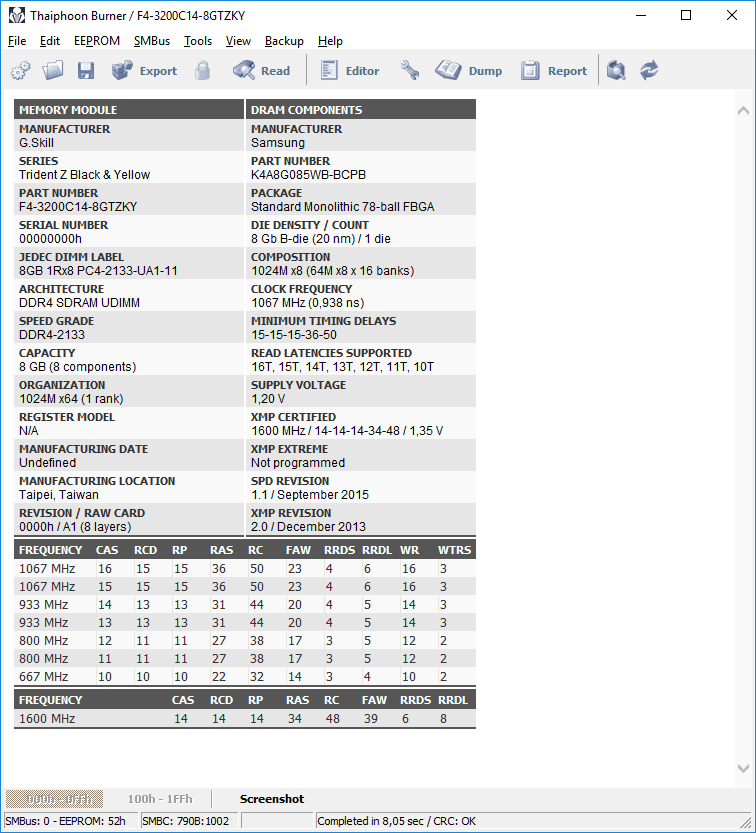
Task: Click the 1.1 / September 2015 SPD revision
Action: point(310,495)
